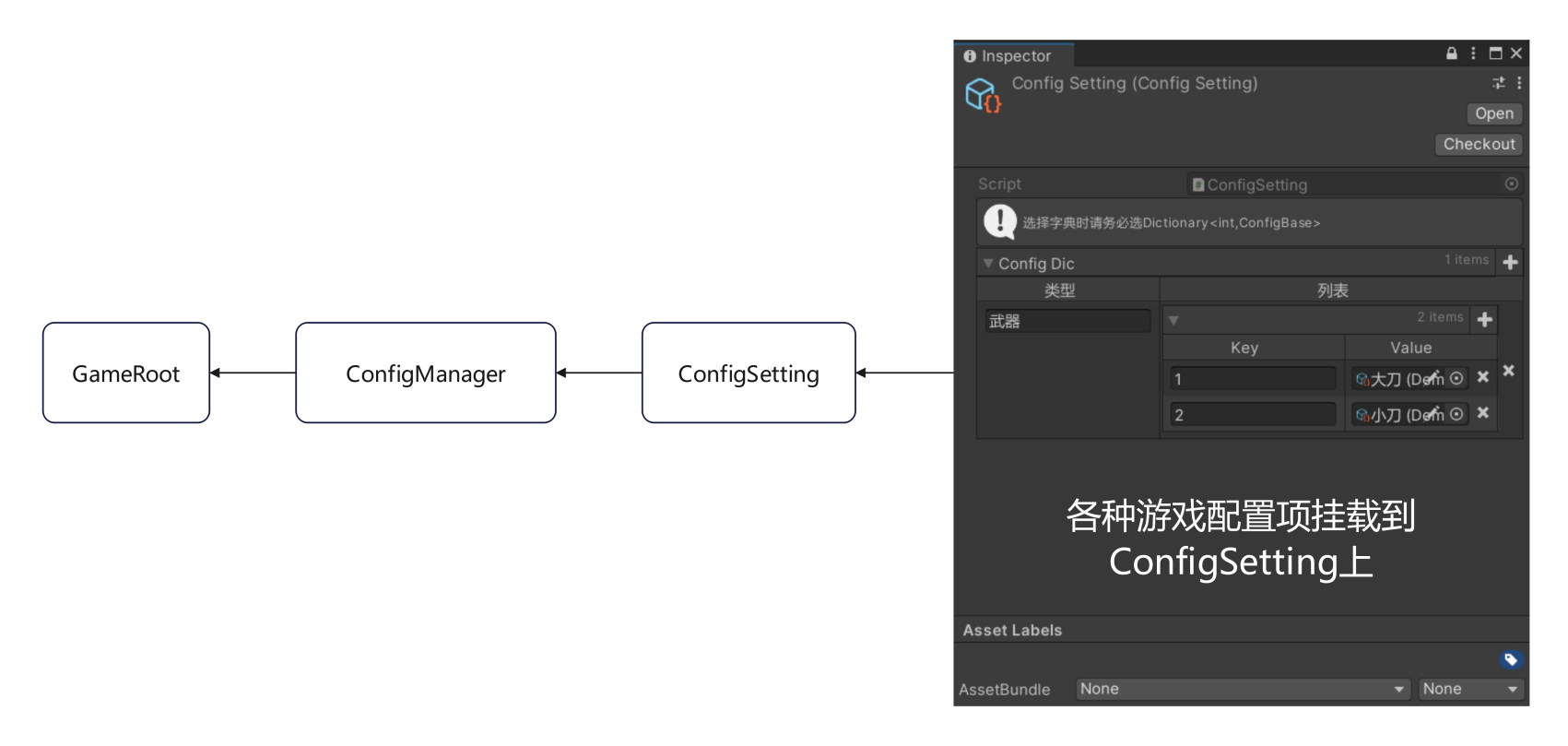This screenshot has height=746, width=1568.
Task: Click the 武器 type input field
Action: point(1067,321)
